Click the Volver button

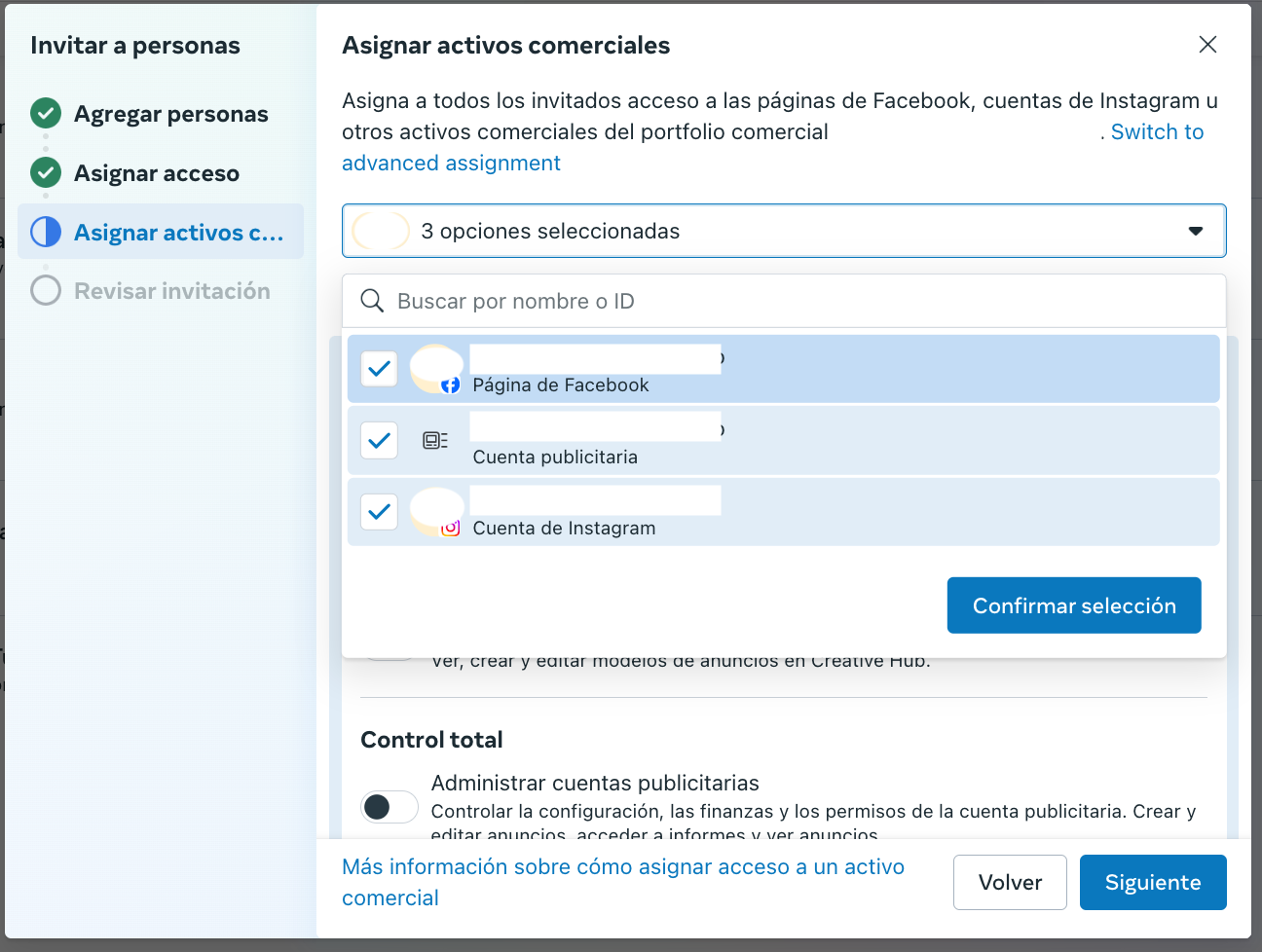(x=1010, y=882)
